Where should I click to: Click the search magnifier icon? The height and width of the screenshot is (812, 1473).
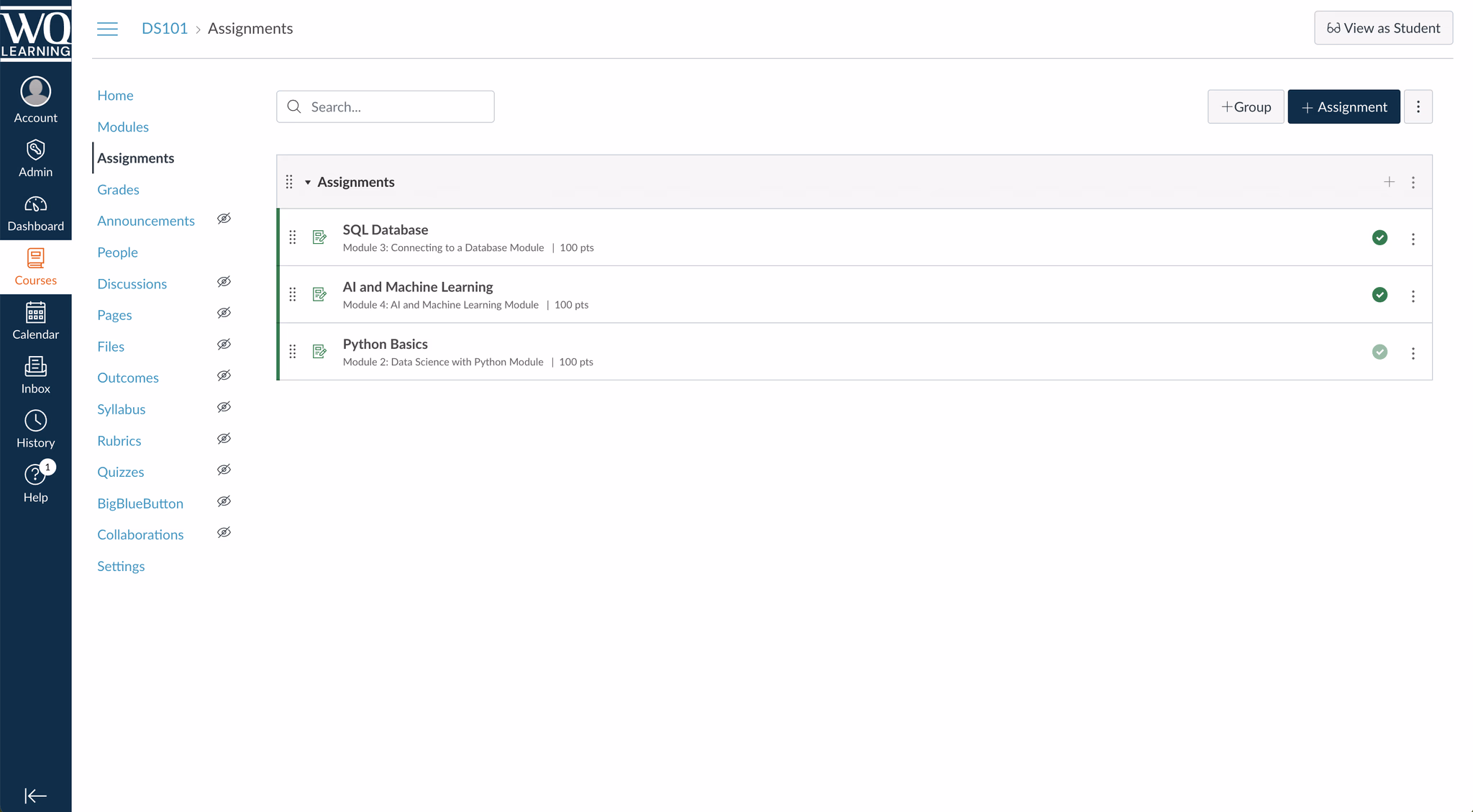click(x=293, y=106)
